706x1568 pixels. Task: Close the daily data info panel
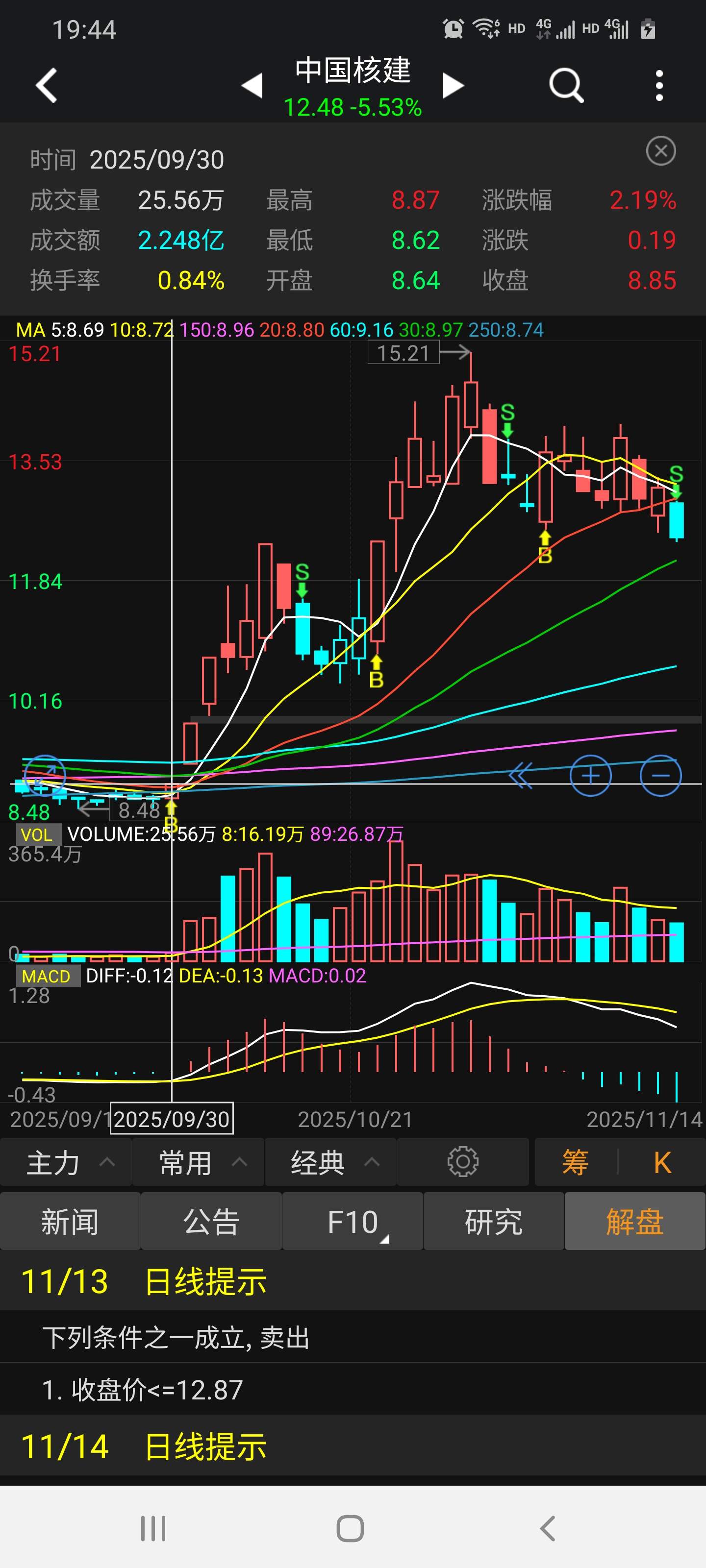click(x=661, y=150)
